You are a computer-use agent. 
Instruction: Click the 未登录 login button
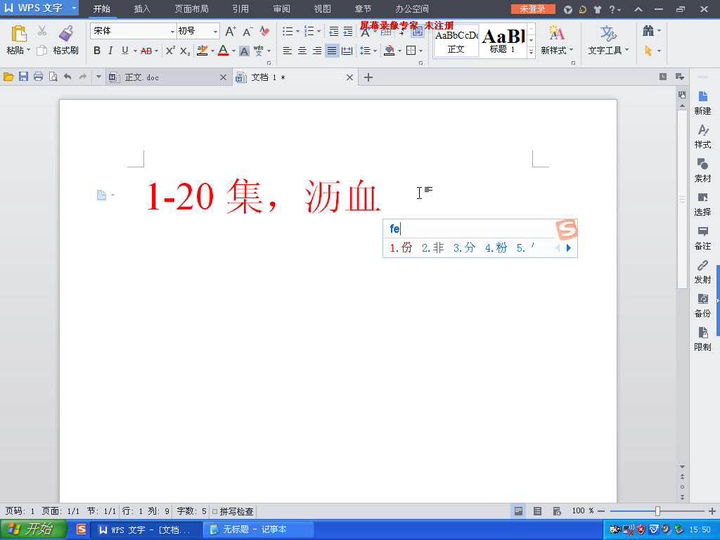click(532, 8)
